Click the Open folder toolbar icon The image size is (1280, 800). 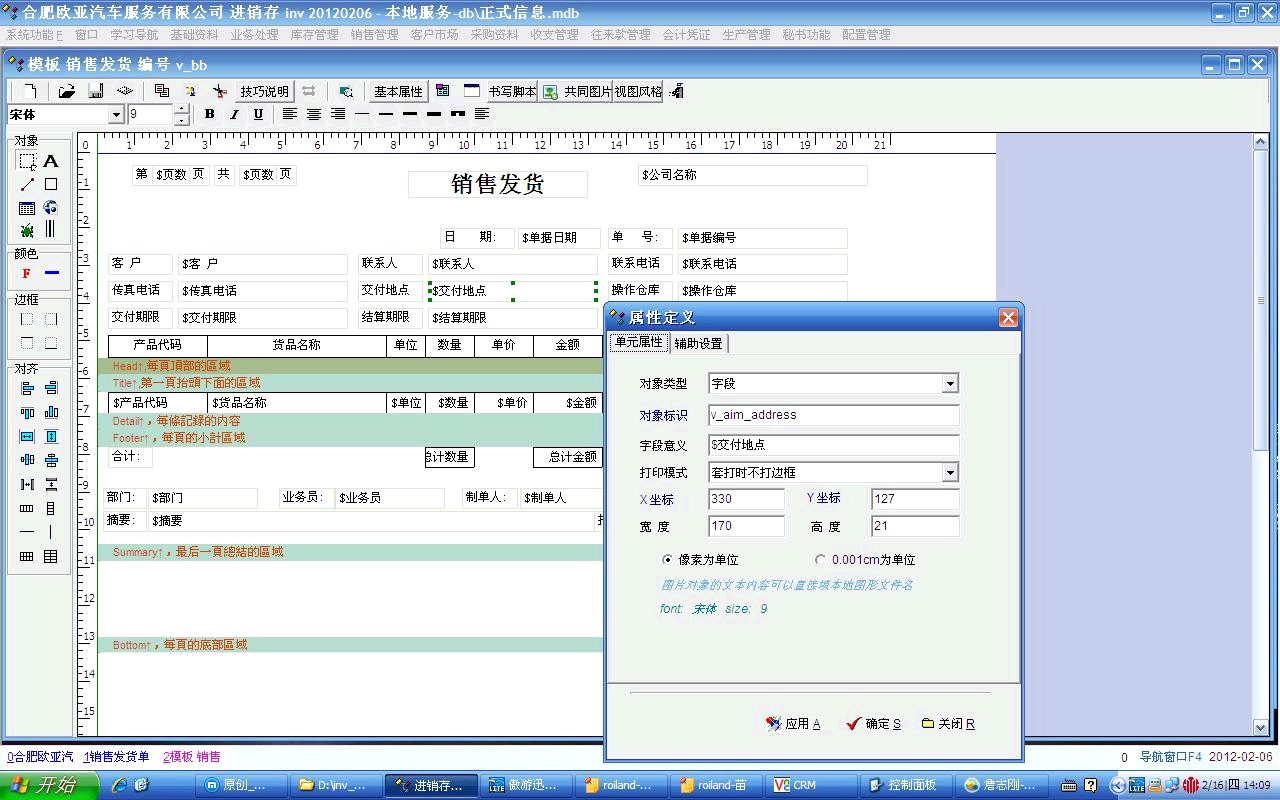click(66, 91)
